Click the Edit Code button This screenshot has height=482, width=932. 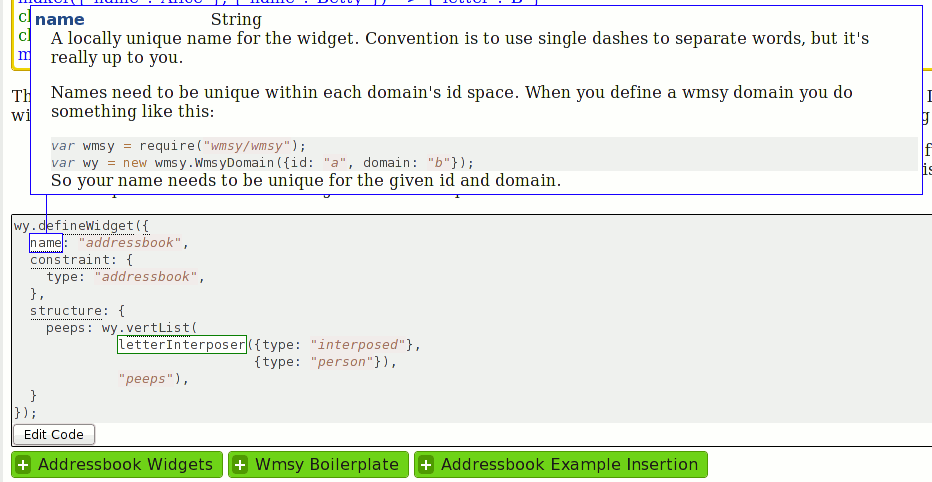[53, 434]
